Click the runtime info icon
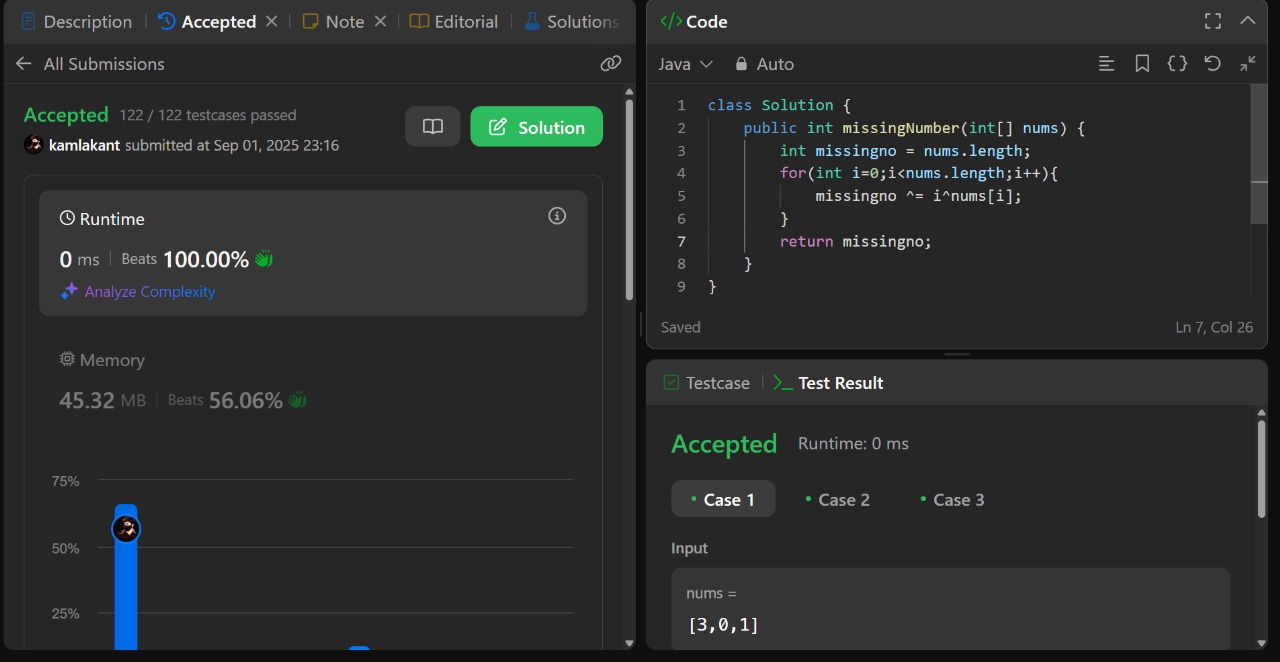Viewport: 1280px width, 662px height. point(557,216)
